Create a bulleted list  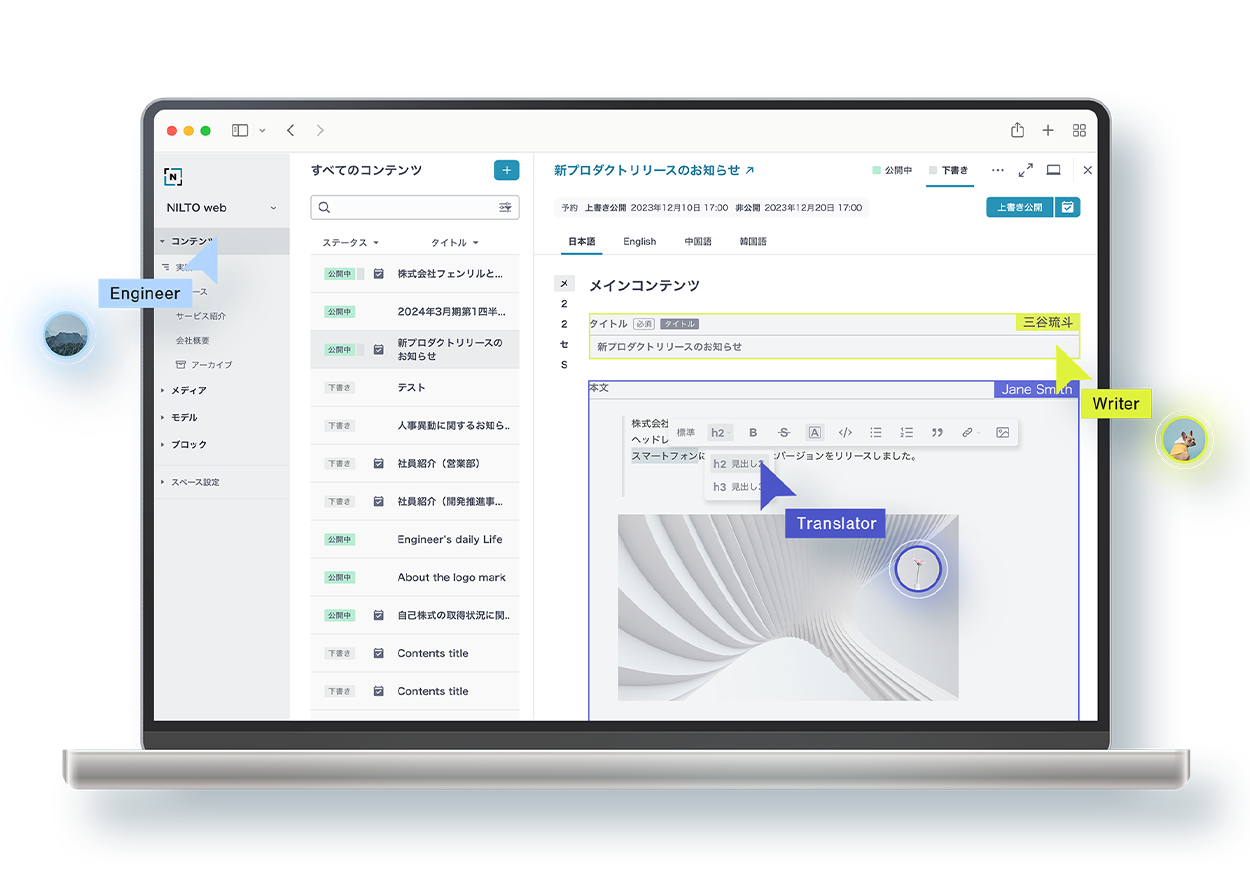(x=876, y=432)
